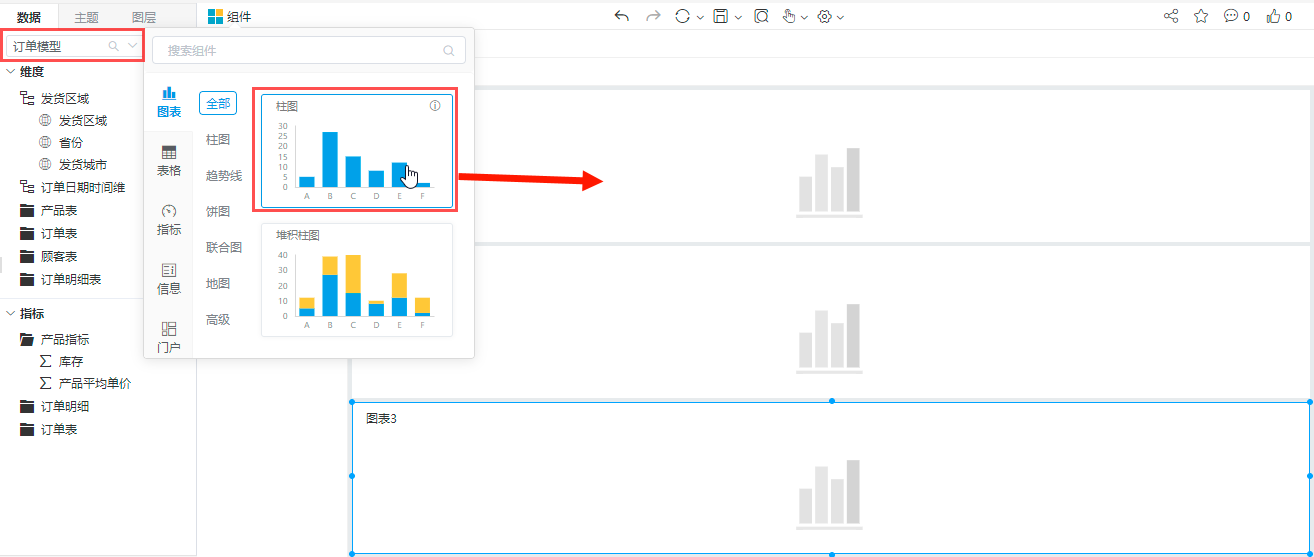Viewport: 1314px width, 557px height.
Task: Switch to the 图层 tab
Action: (x=144, y=17)
